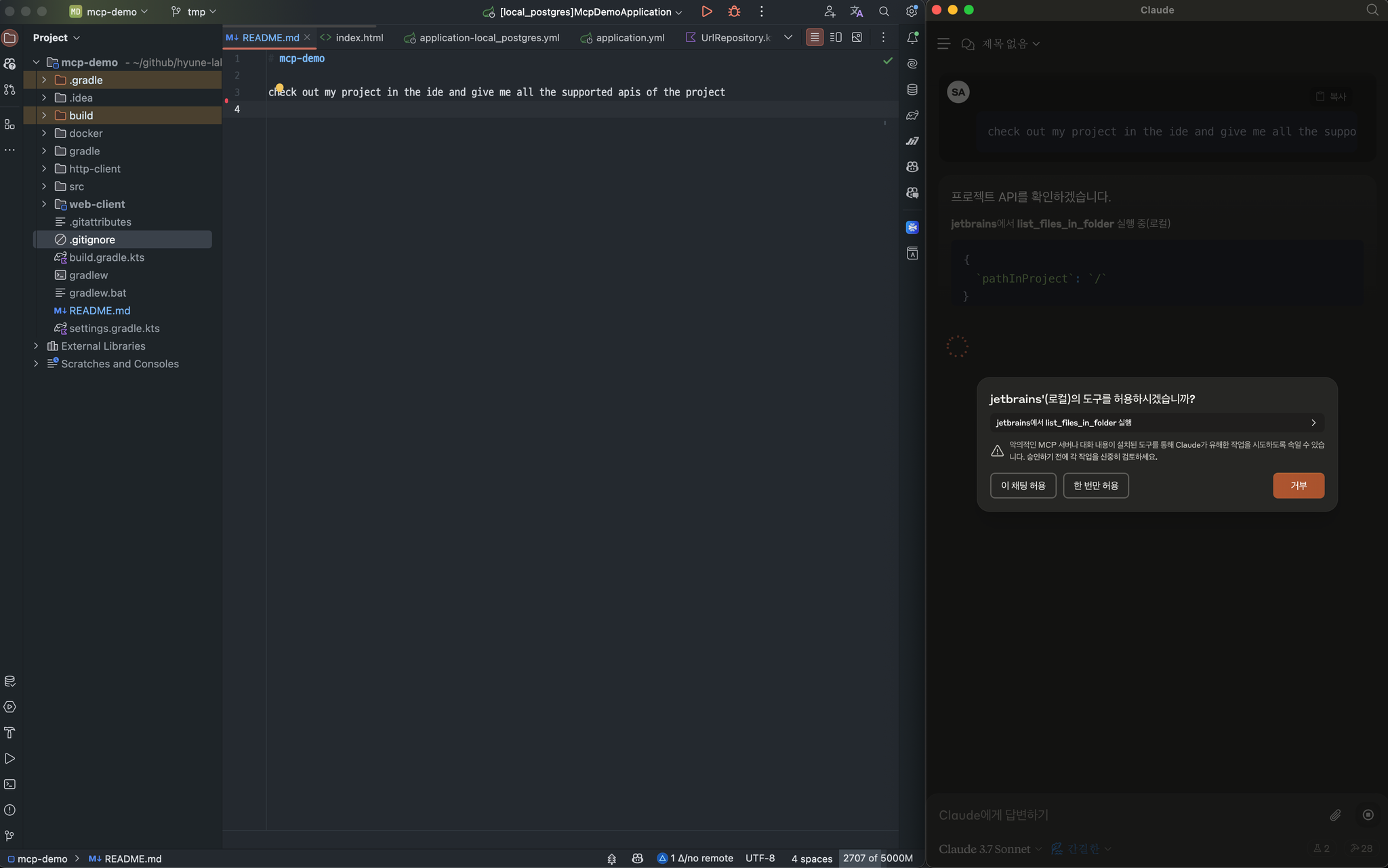Viewport: 1388px width, 868px height.
Task: Open Code With Me user icon
Action: pos(830,12)
